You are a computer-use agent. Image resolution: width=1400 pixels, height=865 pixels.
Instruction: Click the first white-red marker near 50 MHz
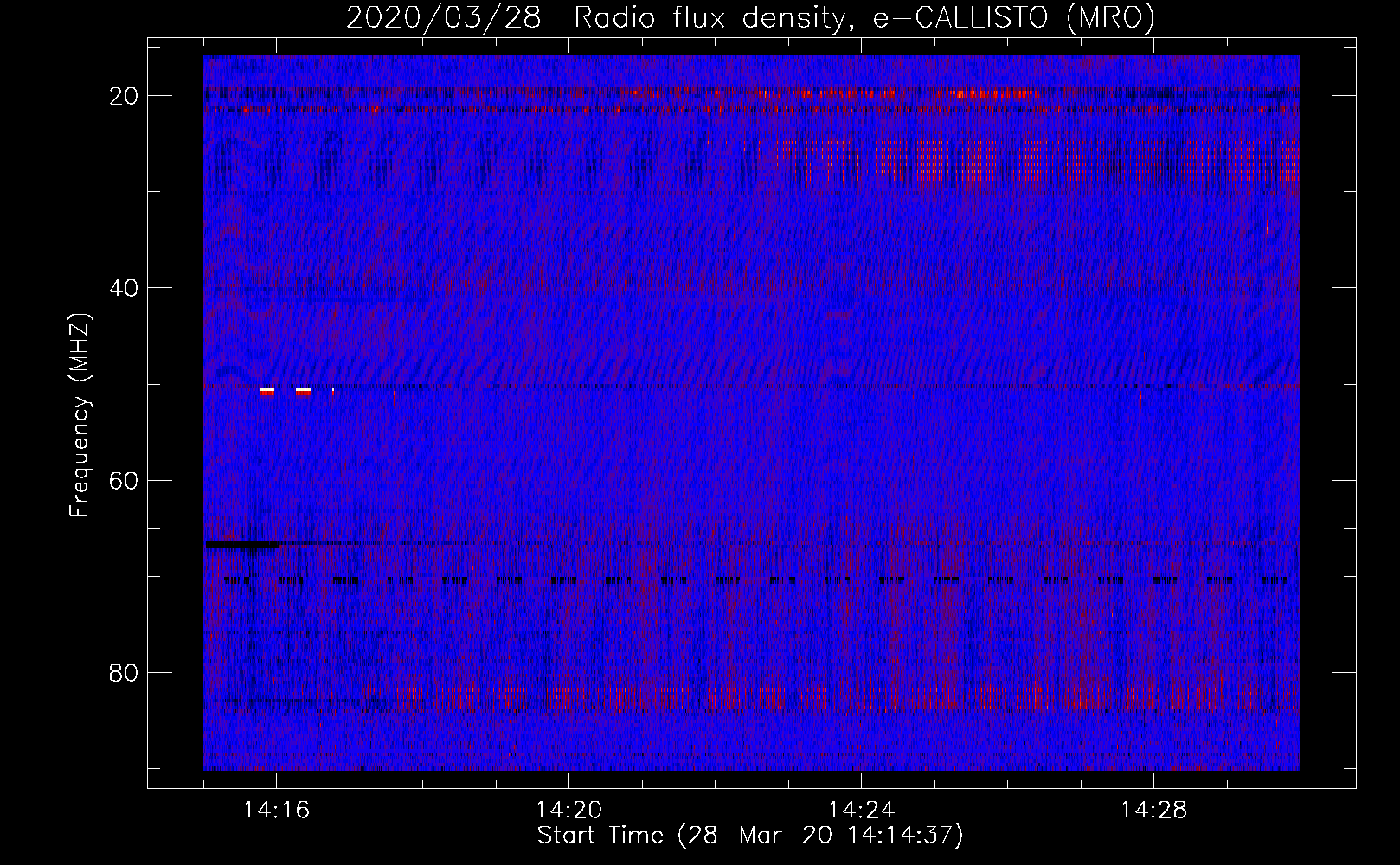click(267, 392)
